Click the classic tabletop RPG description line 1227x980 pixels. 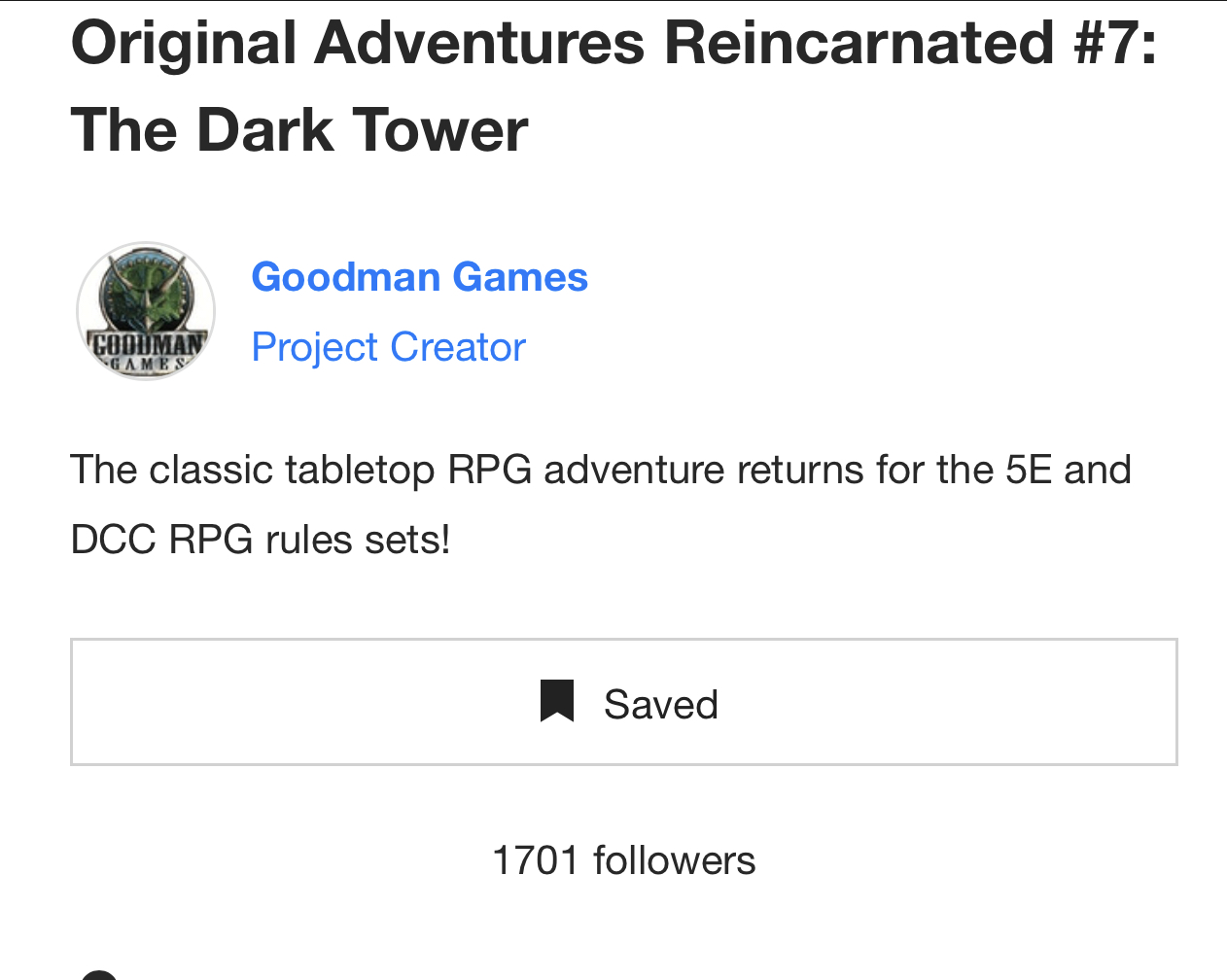(602, 470)
